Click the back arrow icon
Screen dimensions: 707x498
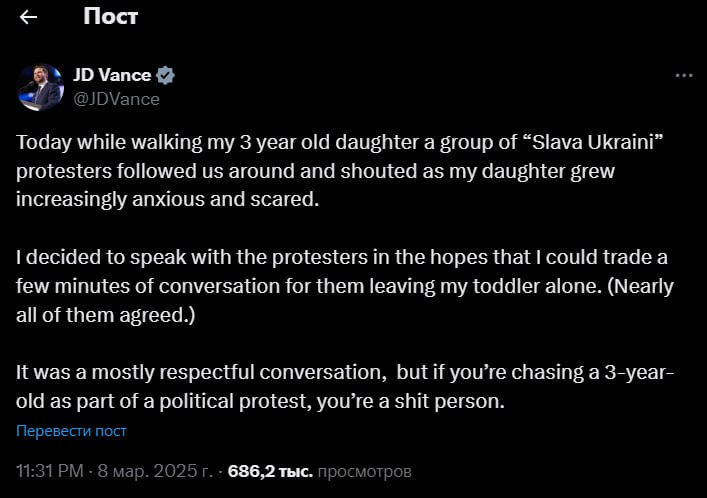(x=28, y=17)
